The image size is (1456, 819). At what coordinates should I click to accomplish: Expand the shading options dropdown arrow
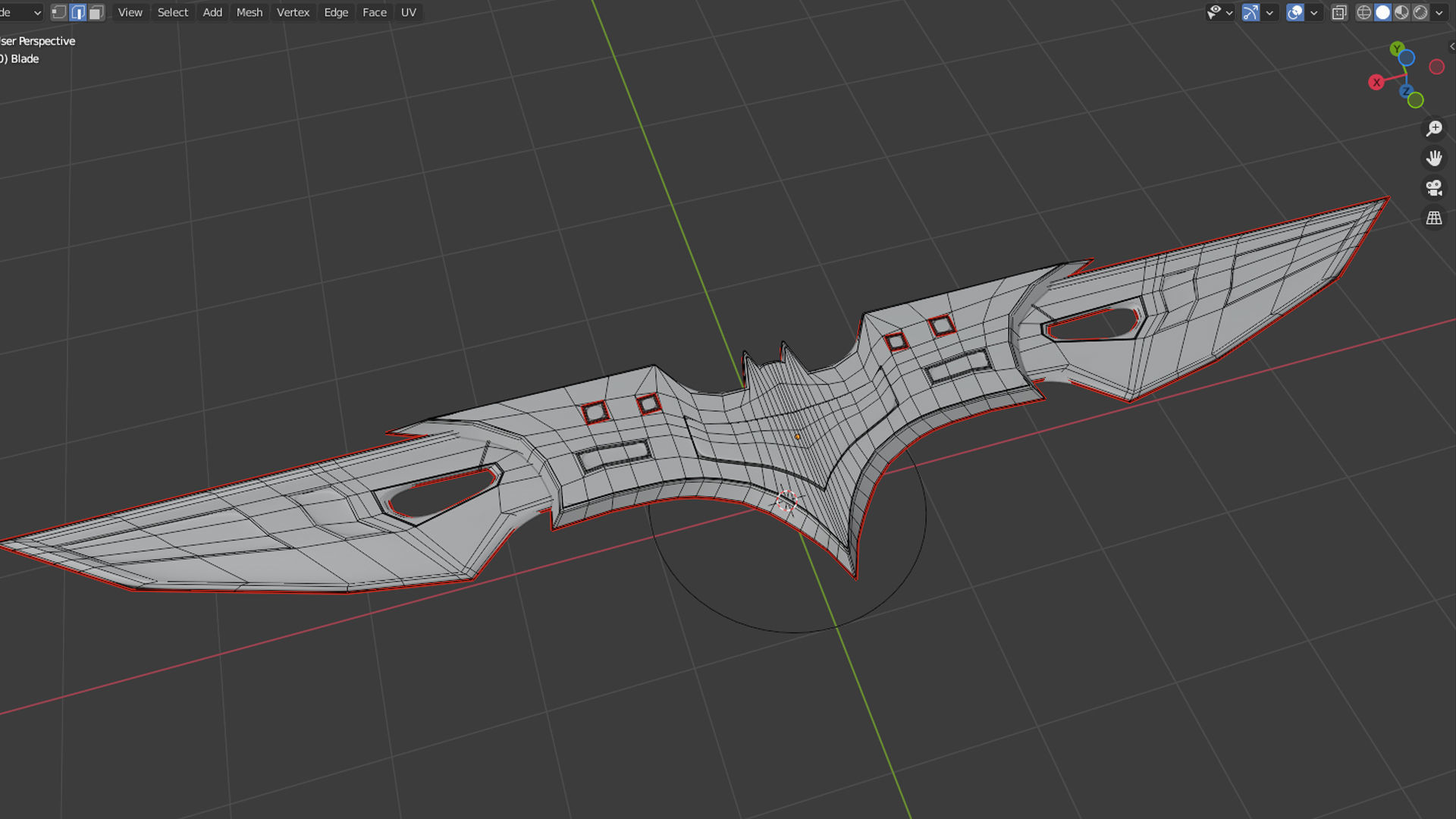pyautogui.click(x=1439, y=12)
